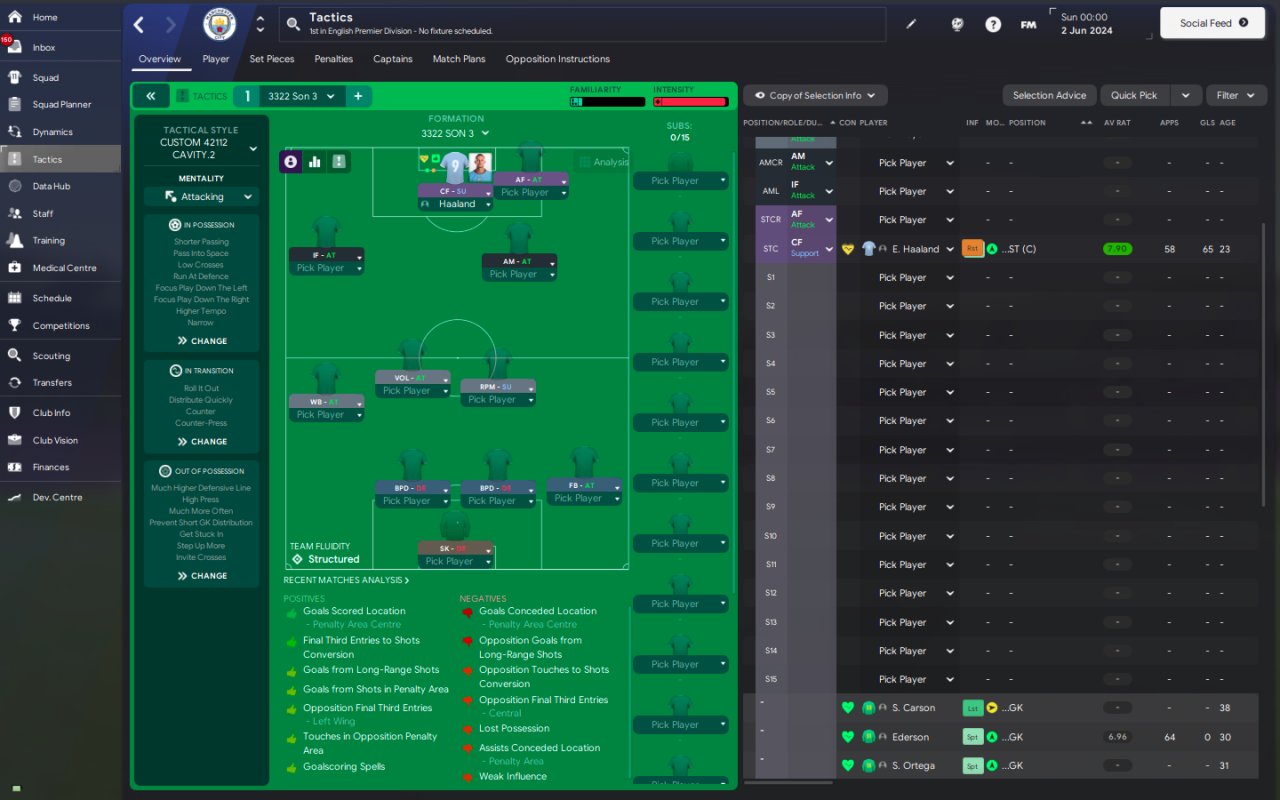This screenshot has height=800, width=1280.
Task: Open the Competitions section
Action: coord(60,325)
